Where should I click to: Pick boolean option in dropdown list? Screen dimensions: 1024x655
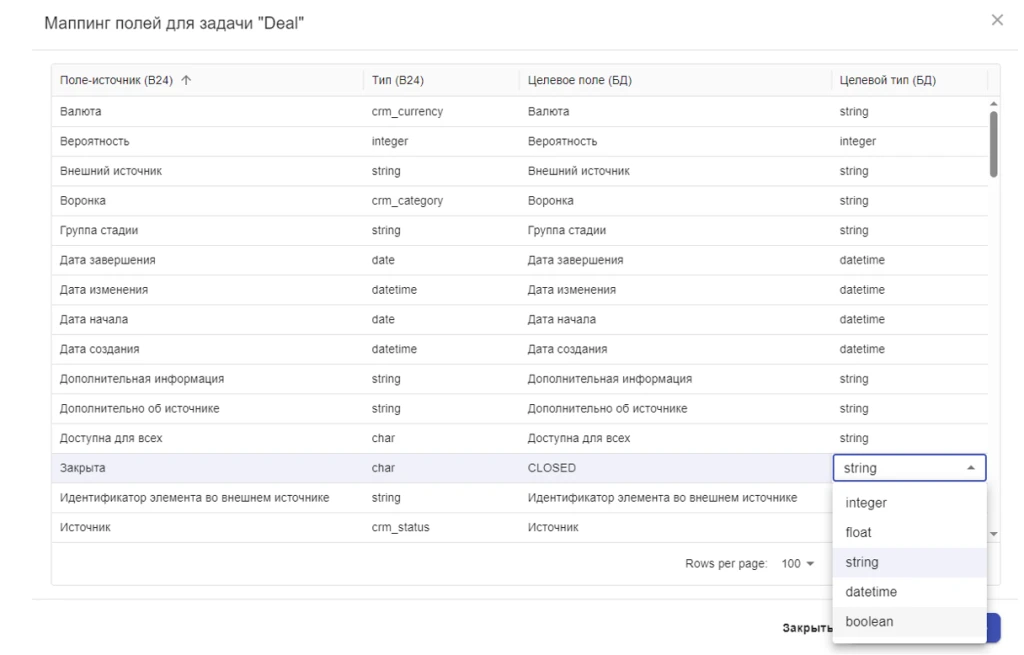869,621
